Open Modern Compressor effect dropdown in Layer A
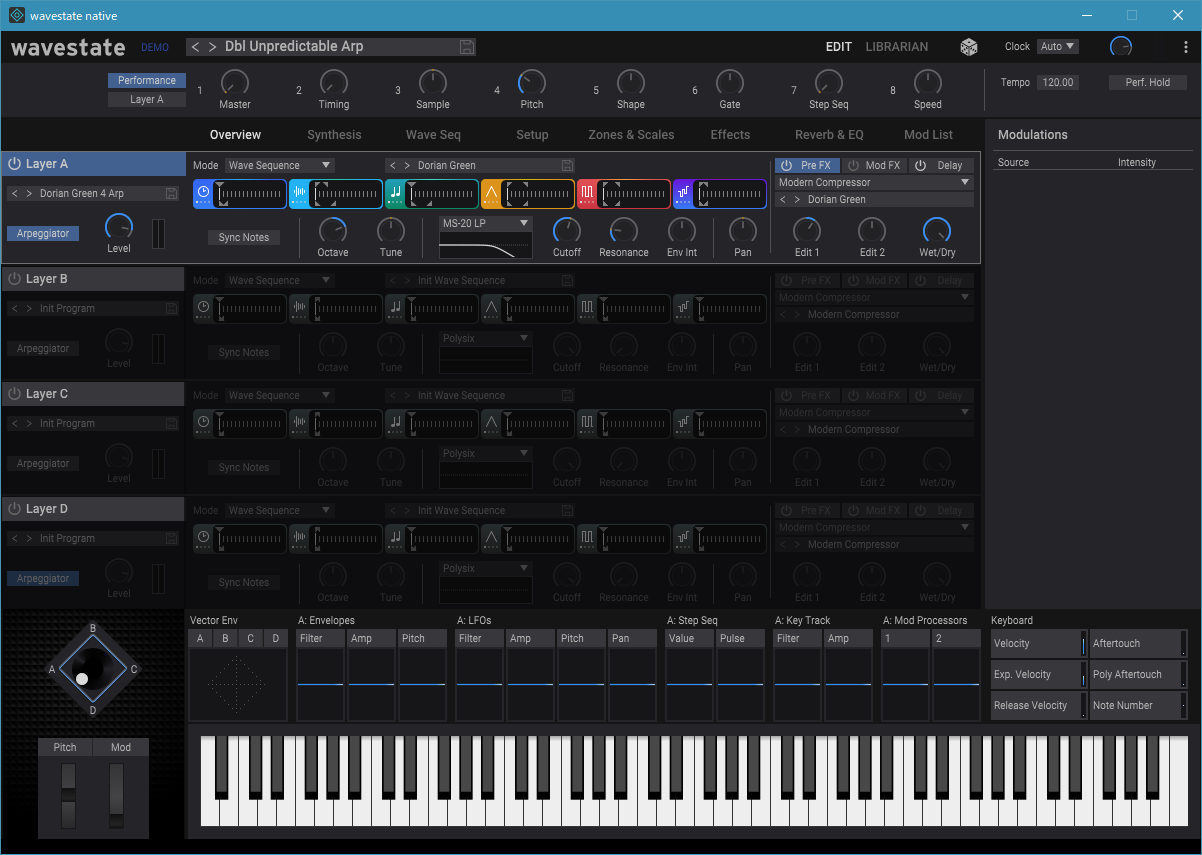This screenshot has width=1202, height=855. pos(875,183)
